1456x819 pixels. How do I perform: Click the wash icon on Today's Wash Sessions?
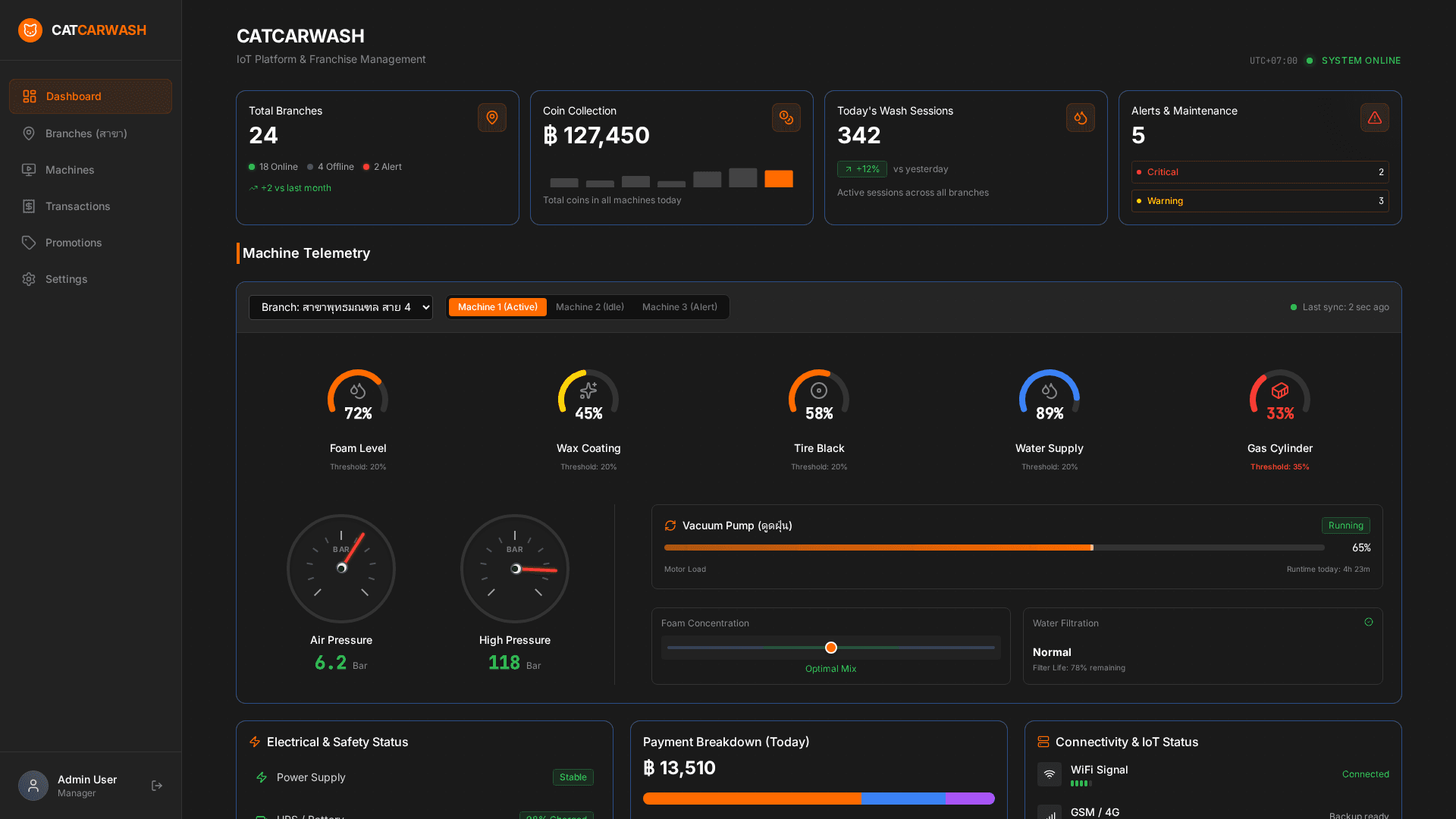[x=1081, y=118]
